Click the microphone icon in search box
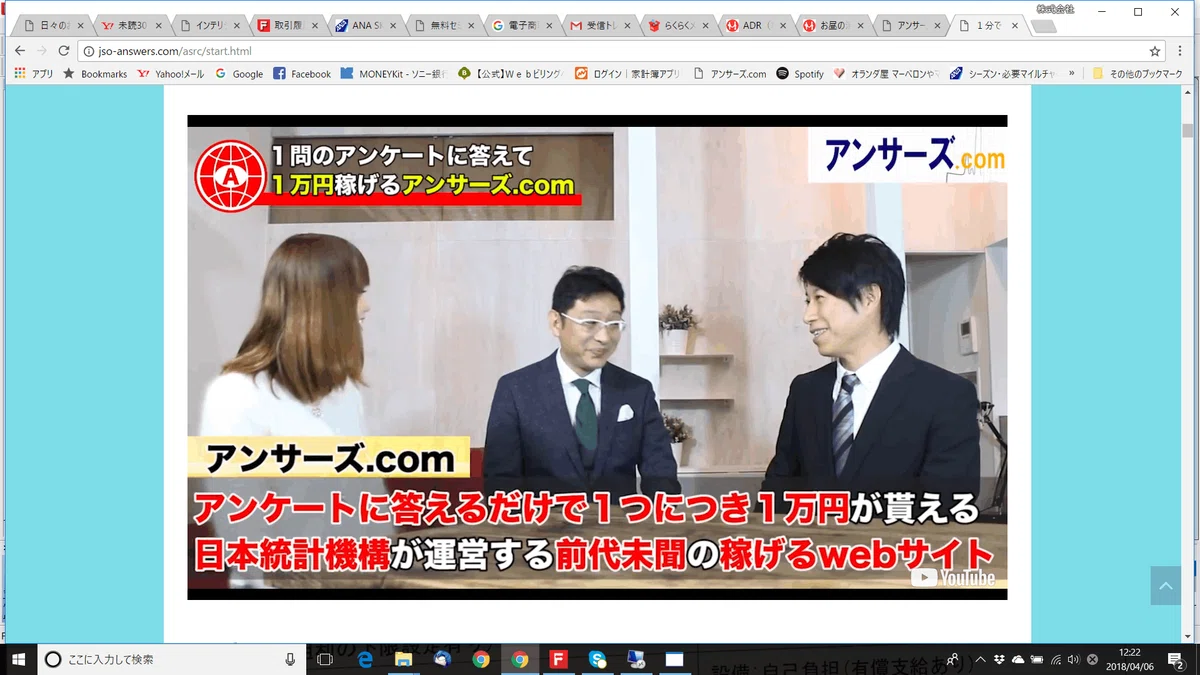 click(290, 659)
